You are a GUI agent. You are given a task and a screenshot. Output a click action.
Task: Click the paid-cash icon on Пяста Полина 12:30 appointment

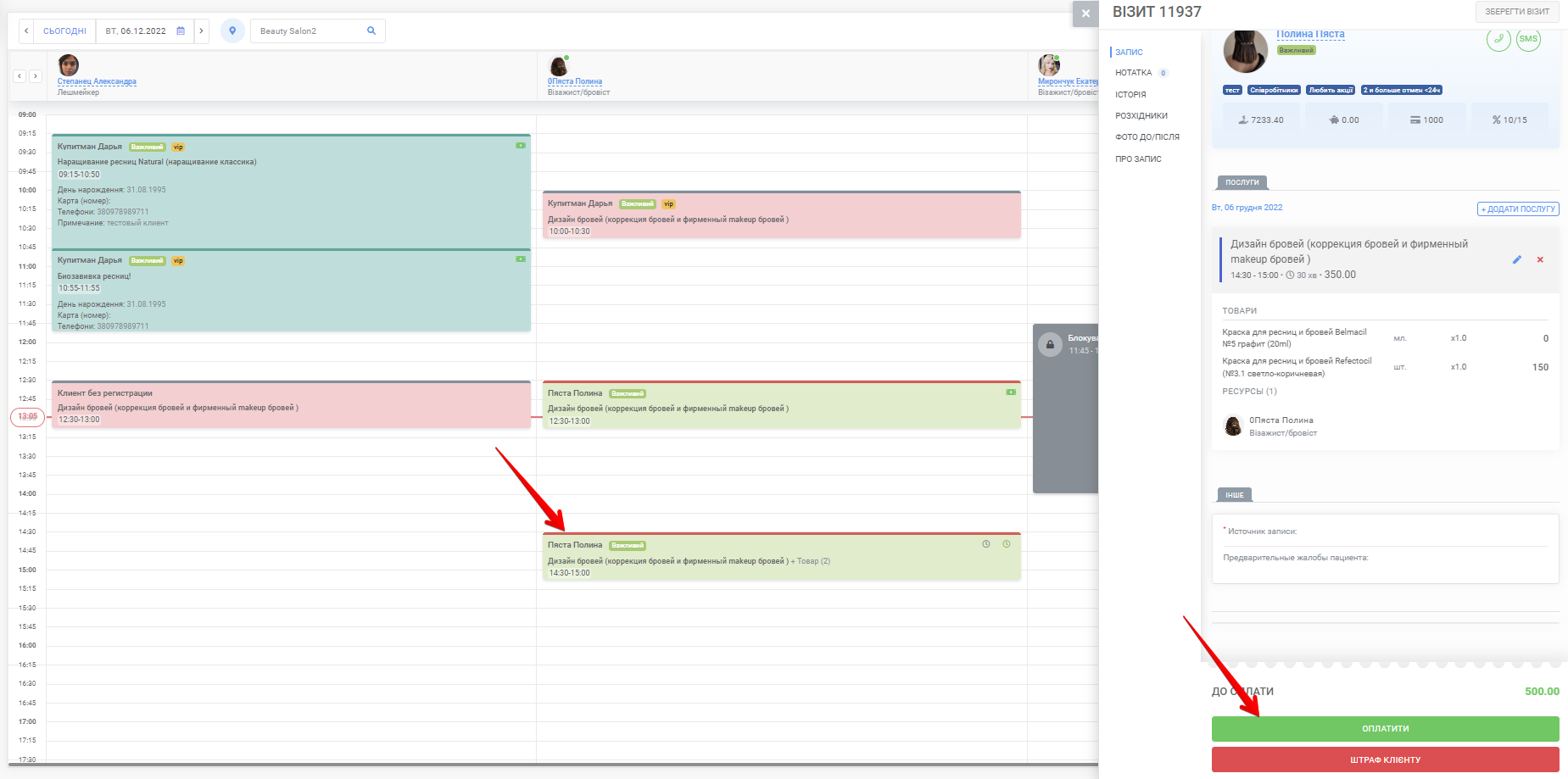1011,392
